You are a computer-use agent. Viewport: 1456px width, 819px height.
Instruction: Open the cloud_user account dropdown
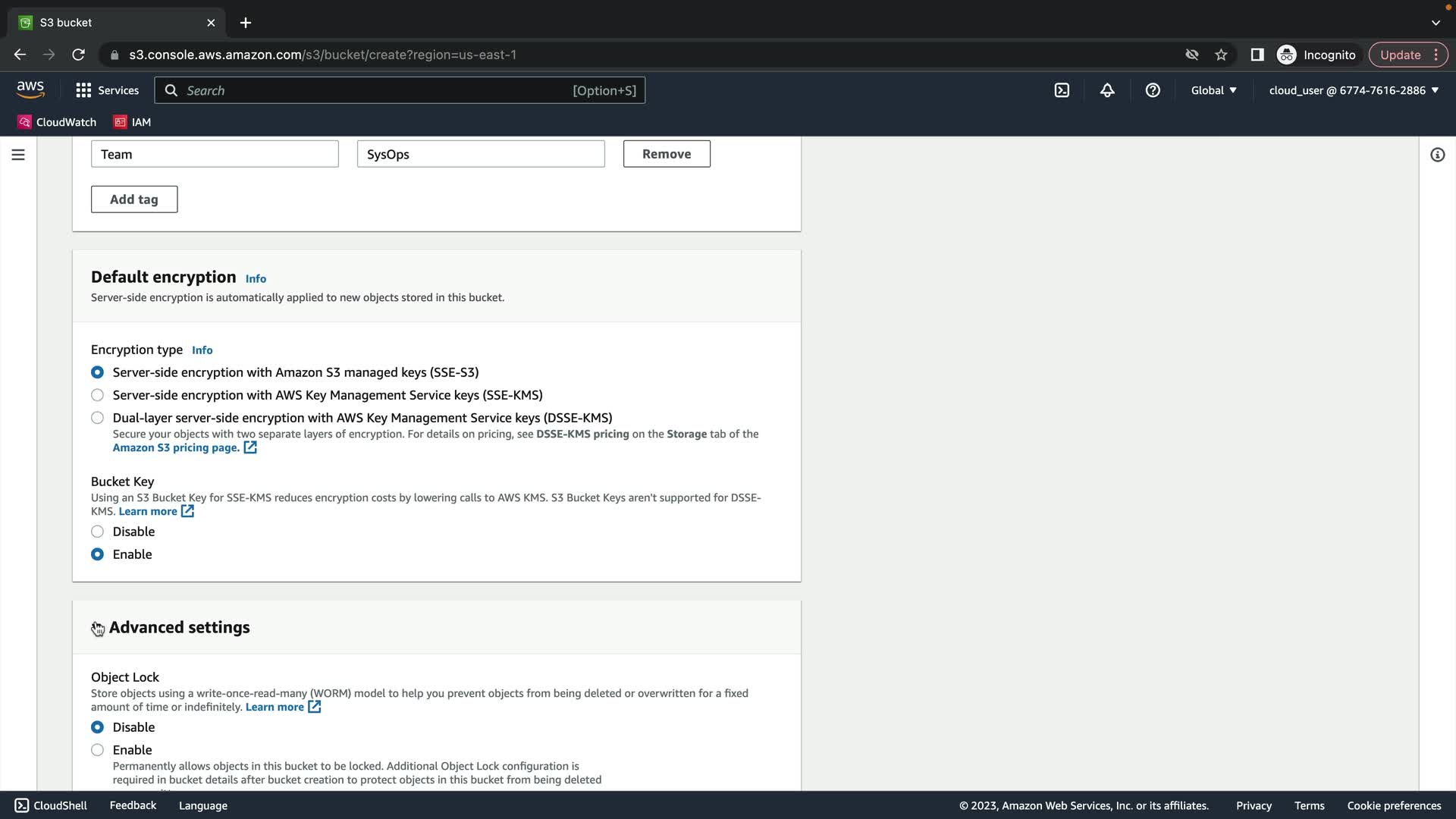tap(1353, 90)
